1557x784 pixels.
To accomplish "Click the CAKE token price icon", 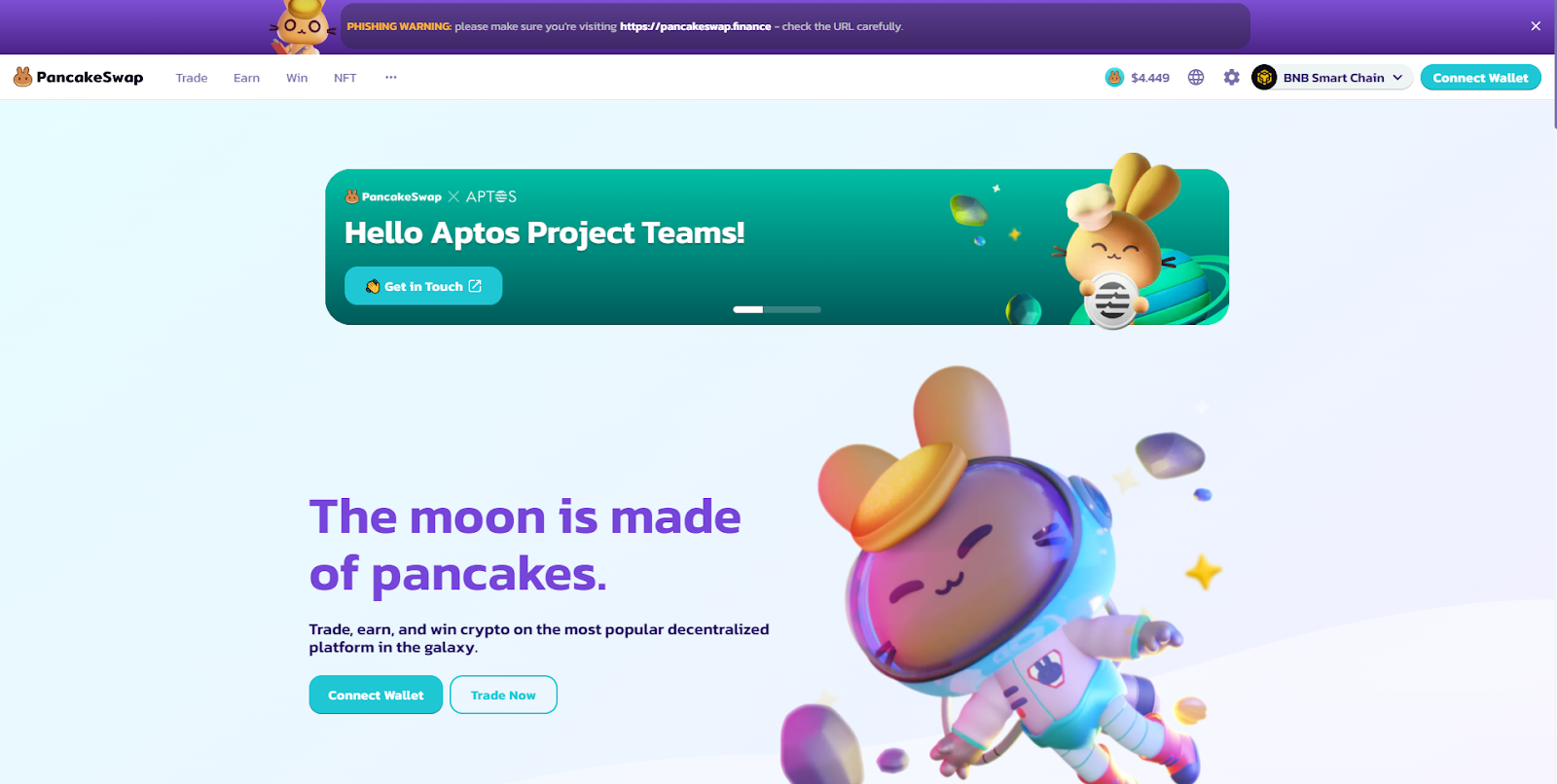I will (x=1114, y=77).
